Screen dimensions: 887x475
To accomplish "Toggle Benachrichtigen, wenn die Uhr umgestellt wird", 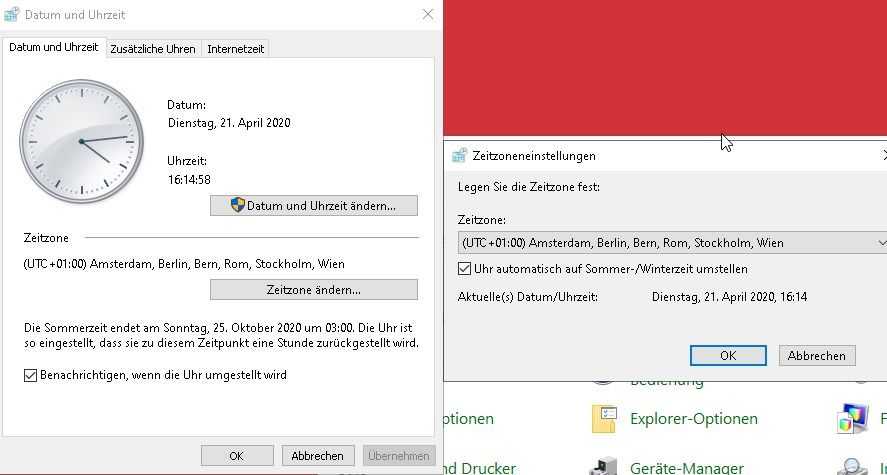I will (x=30, y=375).
